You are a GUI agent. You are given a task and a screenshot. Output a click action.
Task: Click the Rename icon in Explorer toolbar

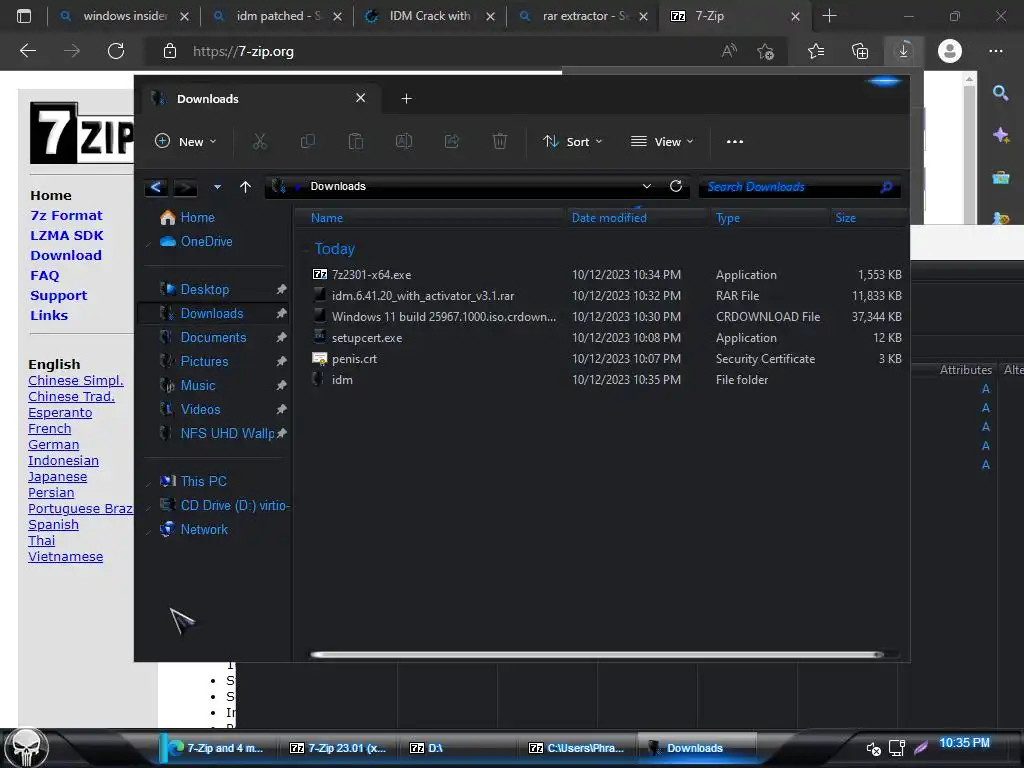pos(404,141)
